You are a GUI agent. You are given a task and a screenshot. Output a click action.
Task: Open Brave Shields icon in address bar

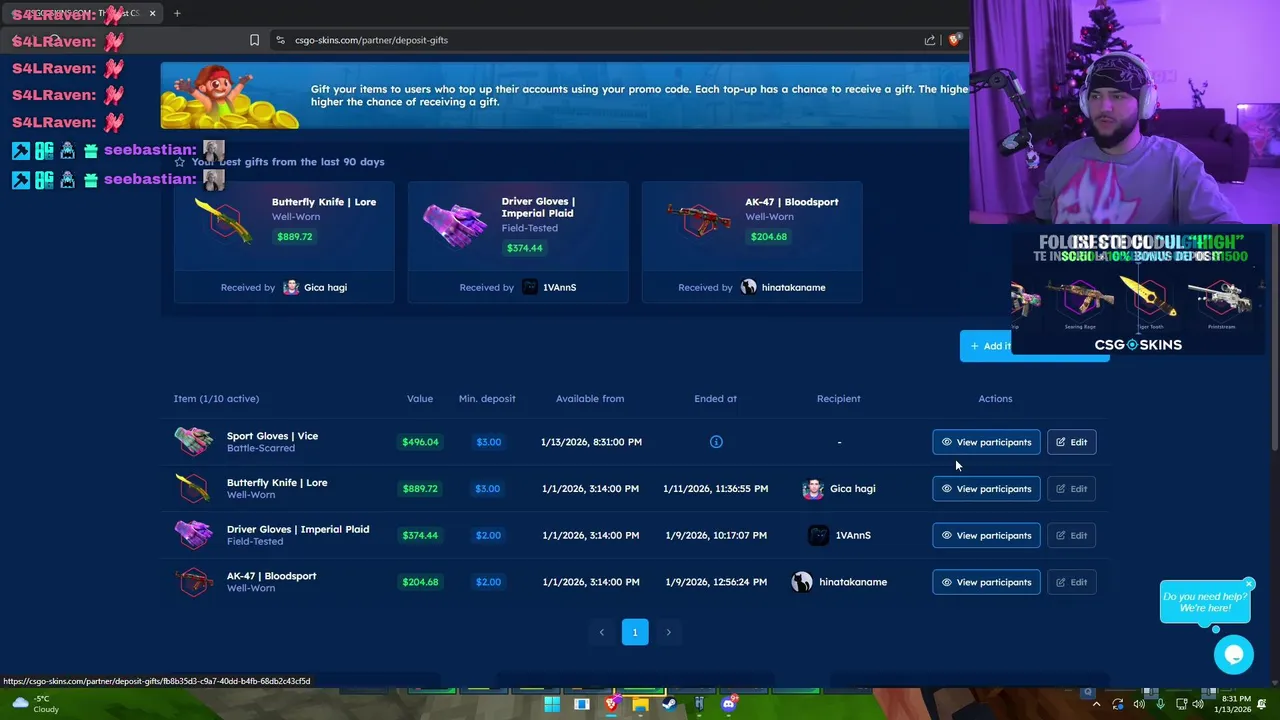(955, 40)
